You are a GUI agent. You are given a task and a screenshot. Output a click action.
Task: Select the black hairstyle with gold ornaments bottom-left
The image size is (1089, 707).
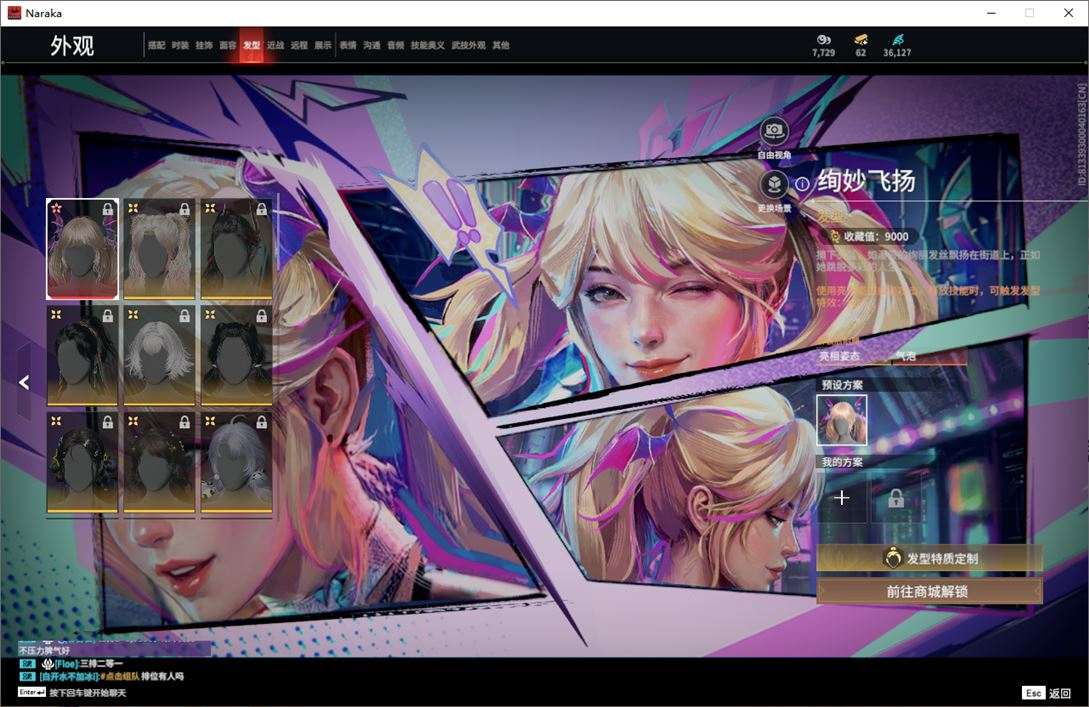tap(83, 463)
